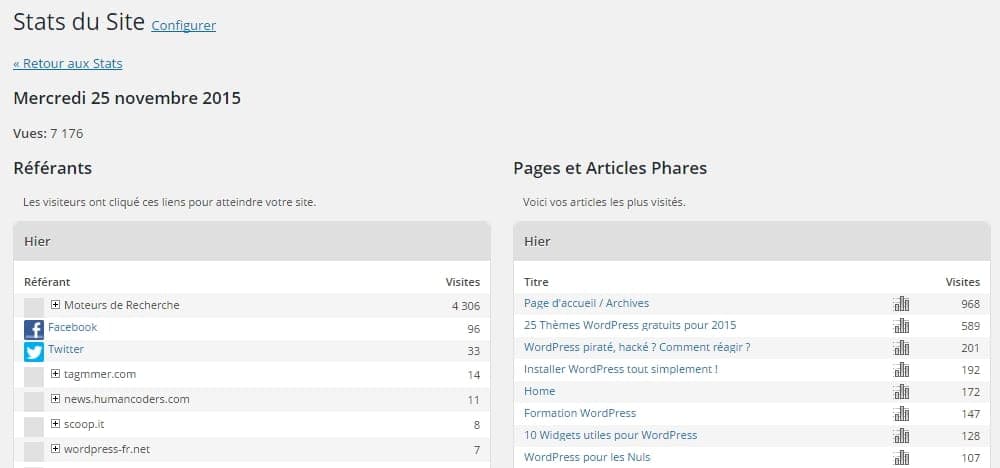Open Formation WordPress link
The height and width of the screenshot is (468, 1000).
click(x=580, y=413)
